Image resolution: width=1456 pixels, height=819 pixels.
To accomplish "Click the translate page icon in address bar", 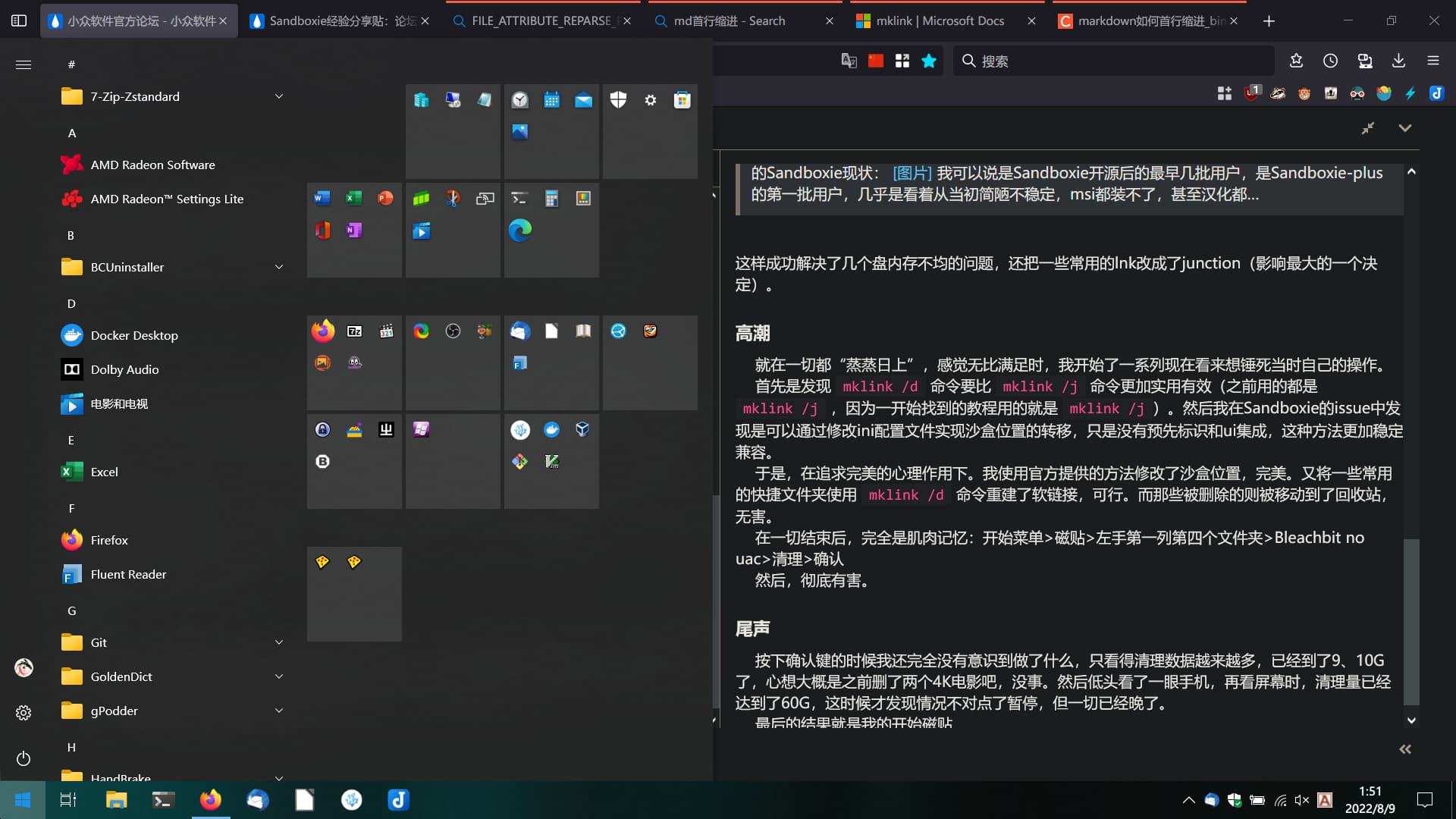I will [849, 61].
